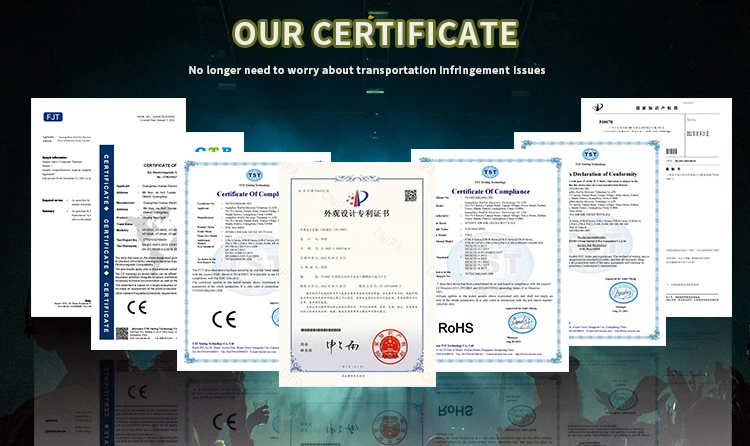The image size is (750, 446).
Task: Click the blue stamp on RoHS certificate
Action: coord(522,323)
